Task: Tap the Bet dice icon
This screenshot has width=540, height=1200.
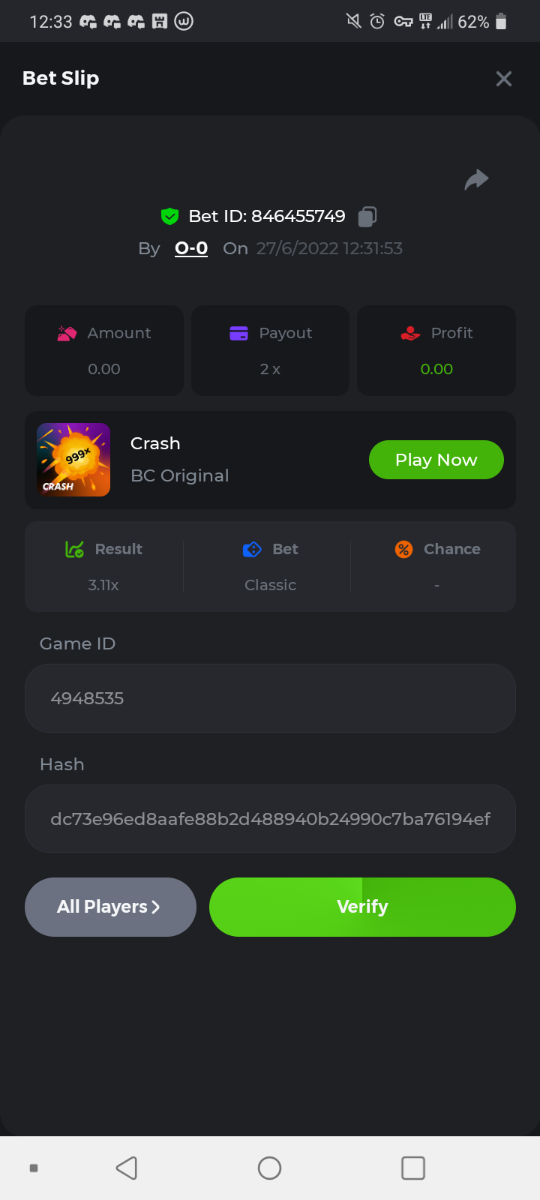Action: pyautogui.click(x=252, y=549)
